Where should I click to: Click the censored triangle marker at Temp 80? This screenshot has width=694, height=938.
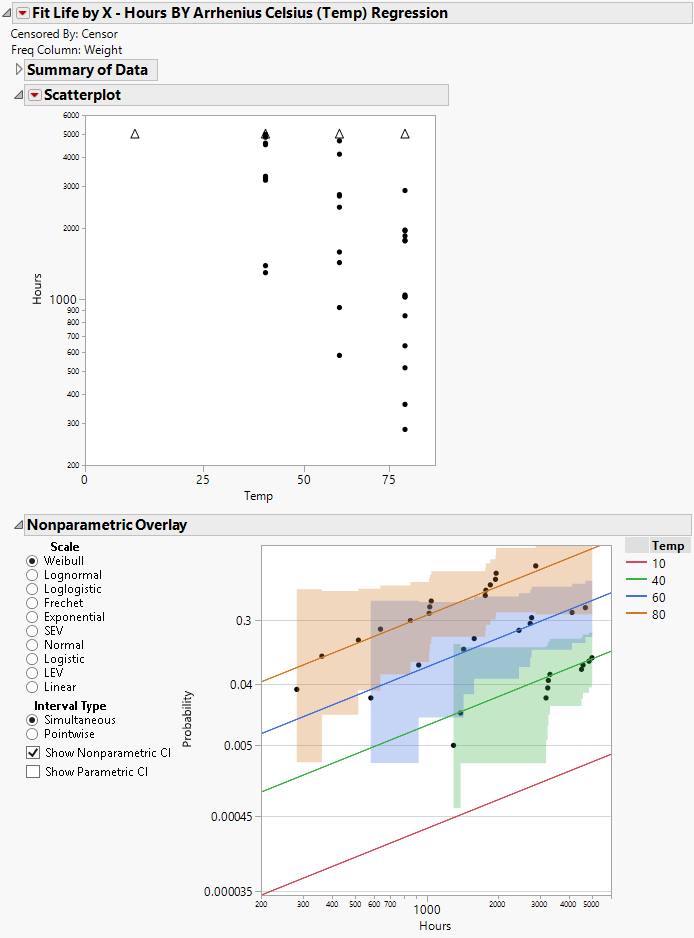pyautogui.click(x=405, y=133)
